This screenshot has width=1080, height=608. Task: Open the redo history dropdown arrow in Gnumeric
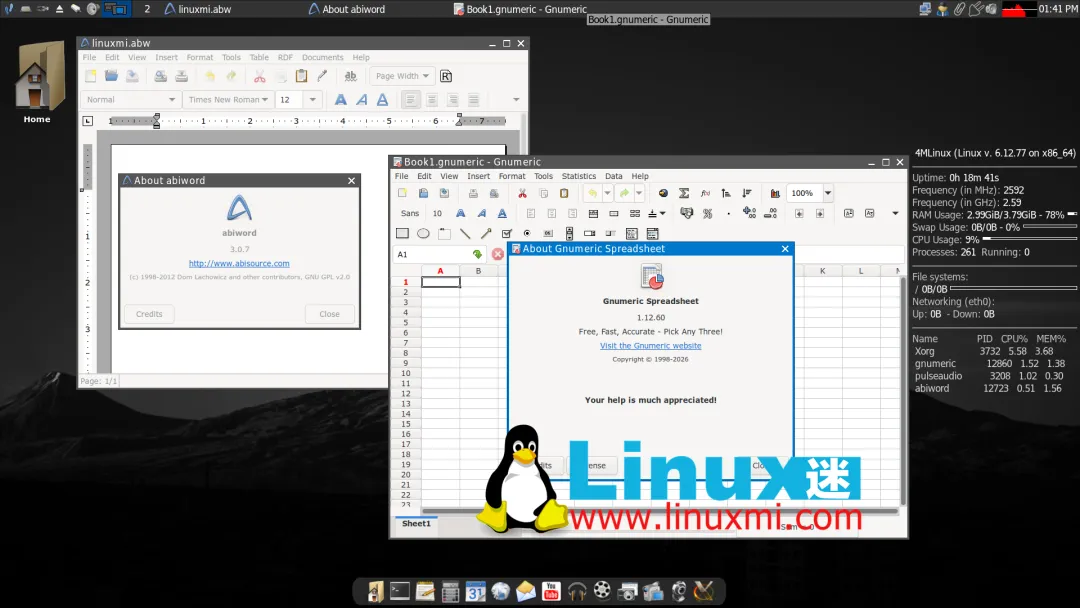click(639, 193)
